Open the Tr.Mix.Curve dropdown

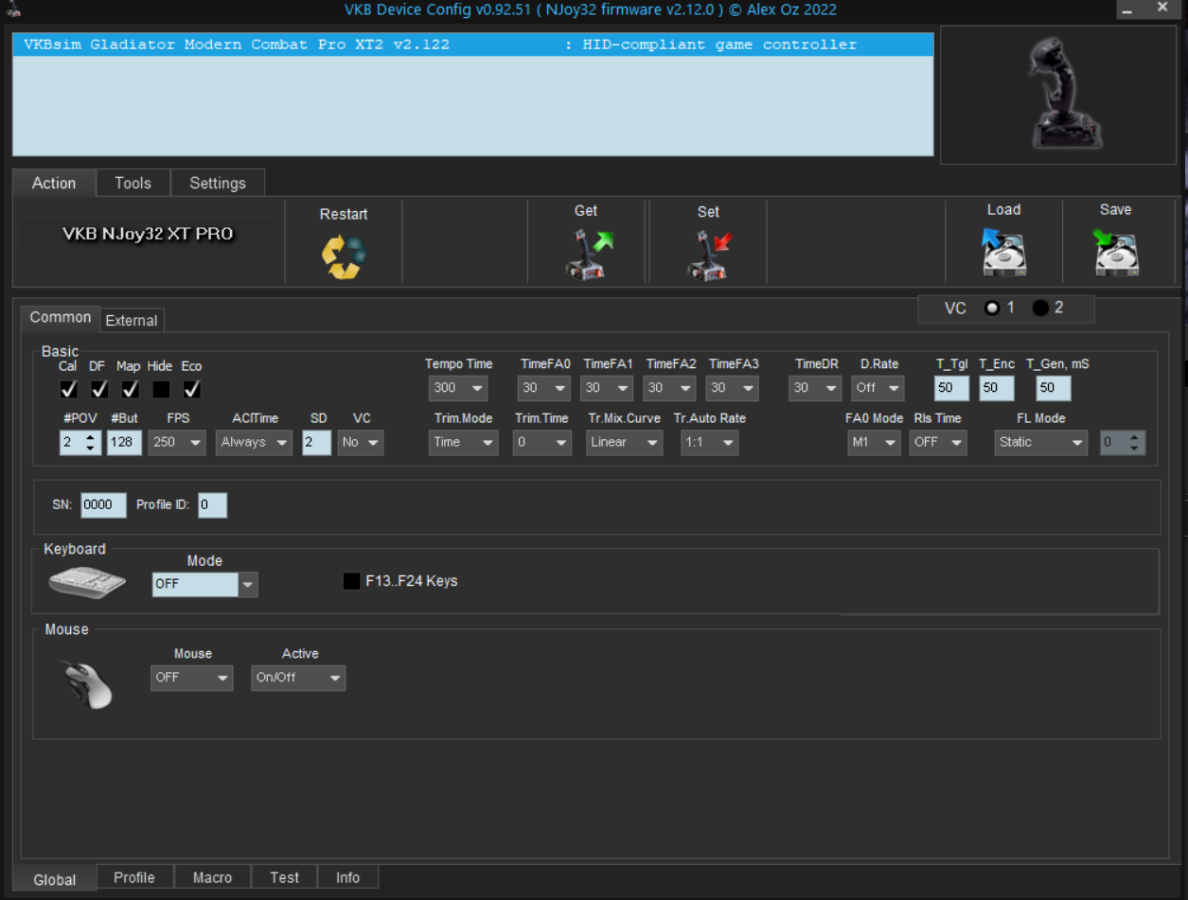pyautogui.click(x=624, y=442)
